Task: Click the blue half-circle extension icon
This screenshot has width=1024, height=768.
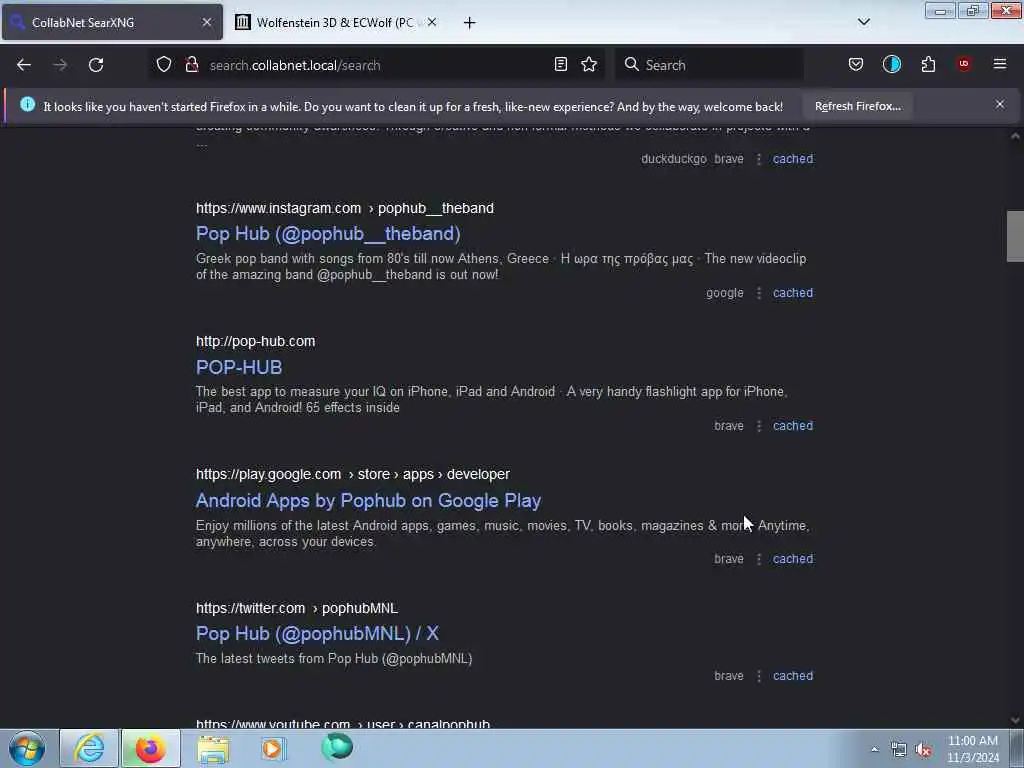Action: [891, 64]
